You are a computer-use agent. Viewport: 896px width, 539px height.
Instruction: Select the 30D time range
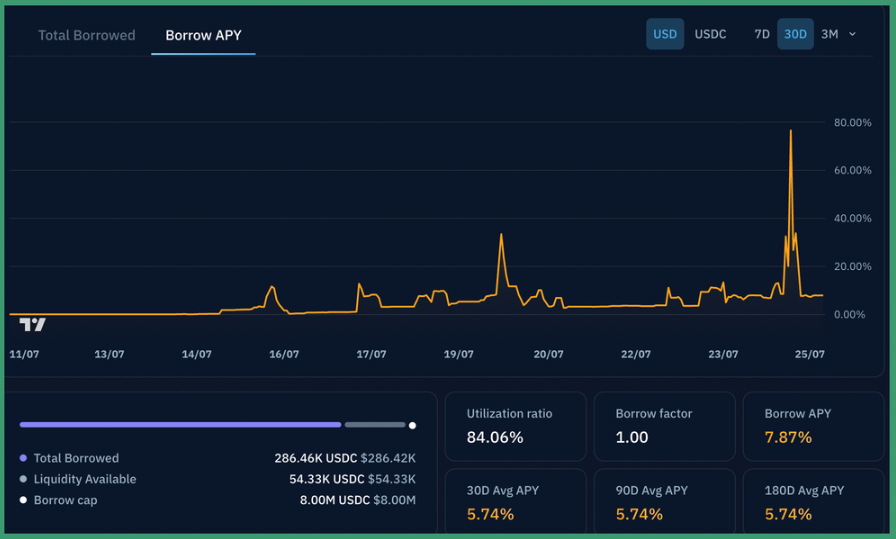795,34
